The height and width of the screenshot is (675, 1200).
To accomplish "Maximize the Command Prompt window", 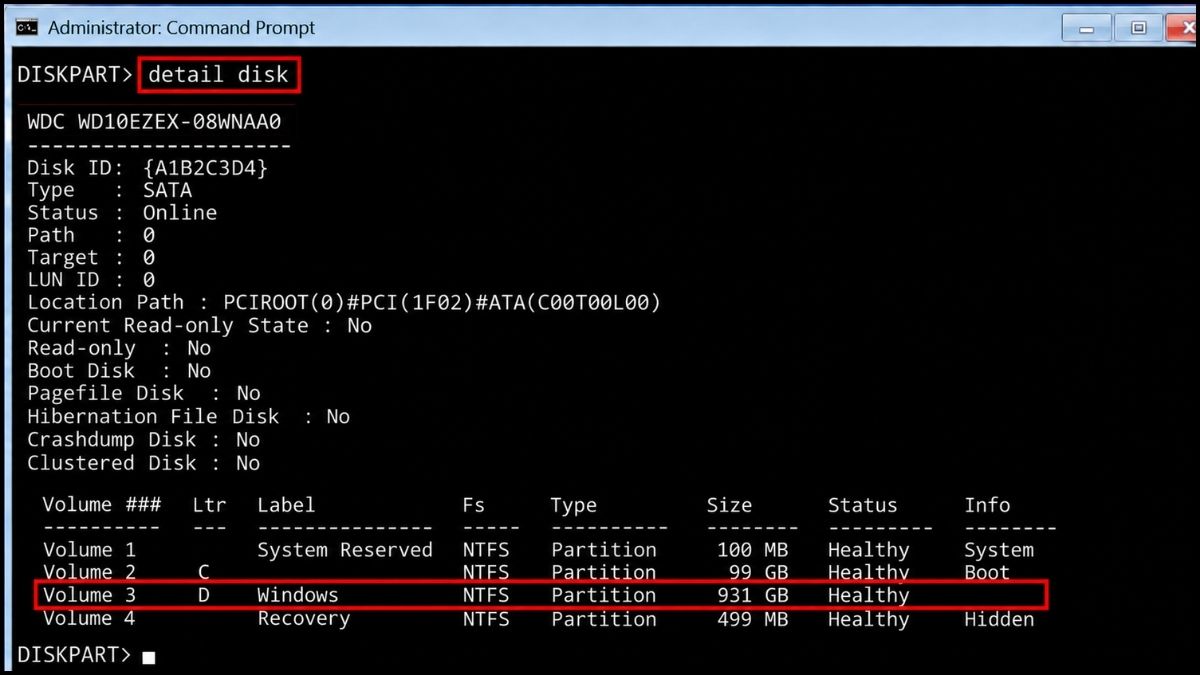I will pyautogui.click(x=1138, y=28).
